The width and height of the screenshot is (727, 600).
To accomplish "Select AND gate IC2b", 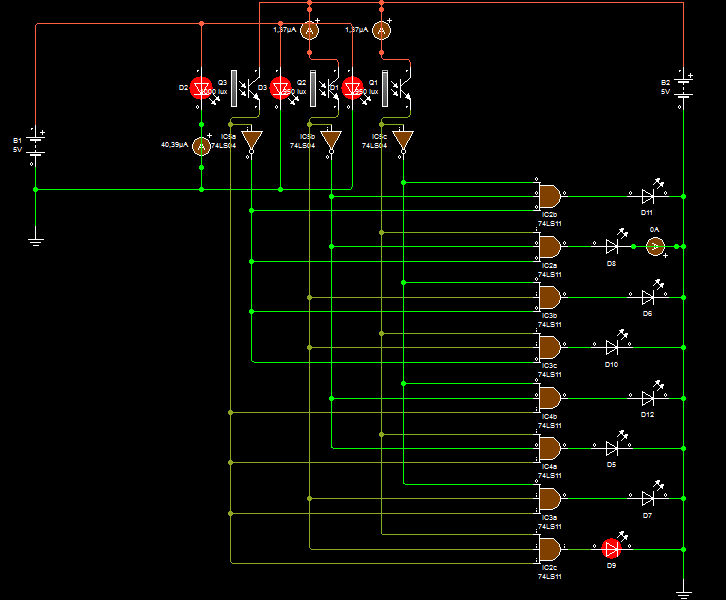I will [x=550, y=196].
